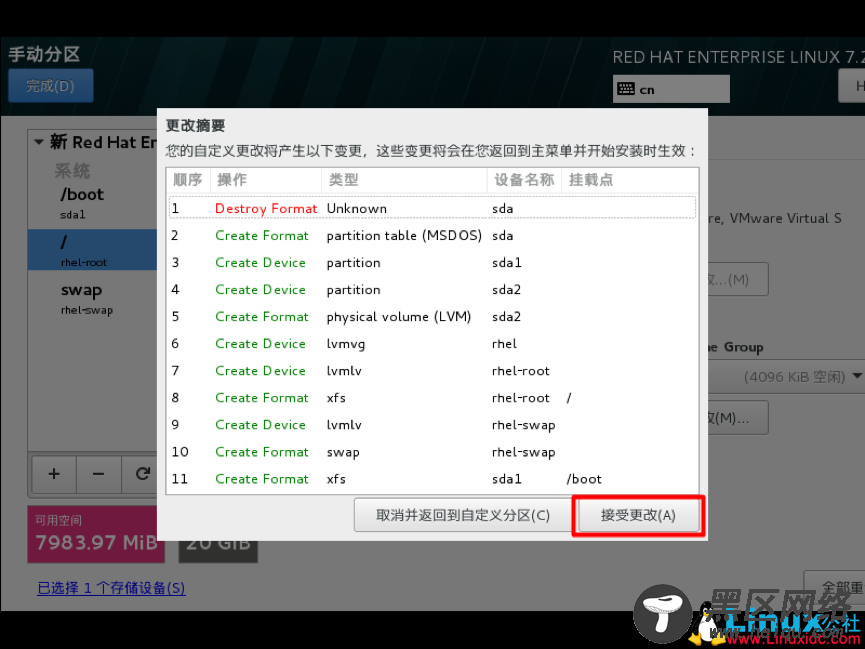Open the 已选择 1 个存储设备(S) link
The height and width of the screenshot is (649, 865).
pyautogui.click(x=111, y=588)
